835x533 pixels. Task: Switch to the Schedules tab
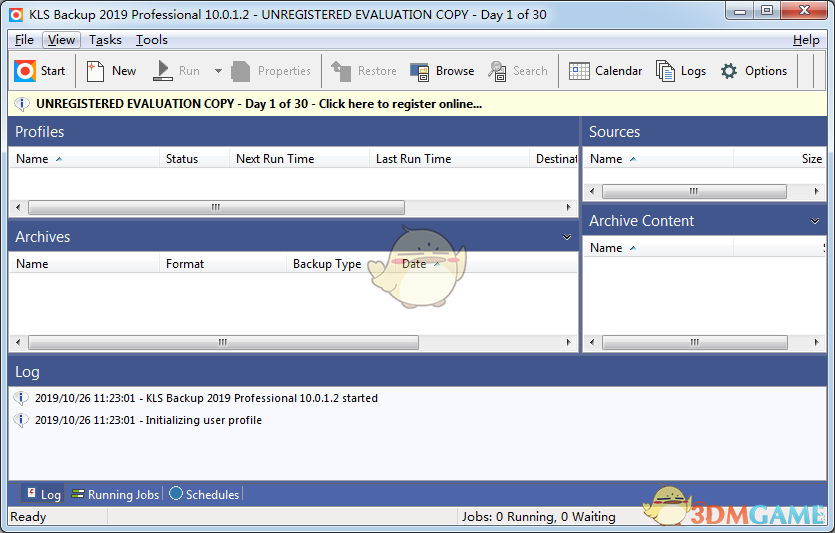coord(204,494)
